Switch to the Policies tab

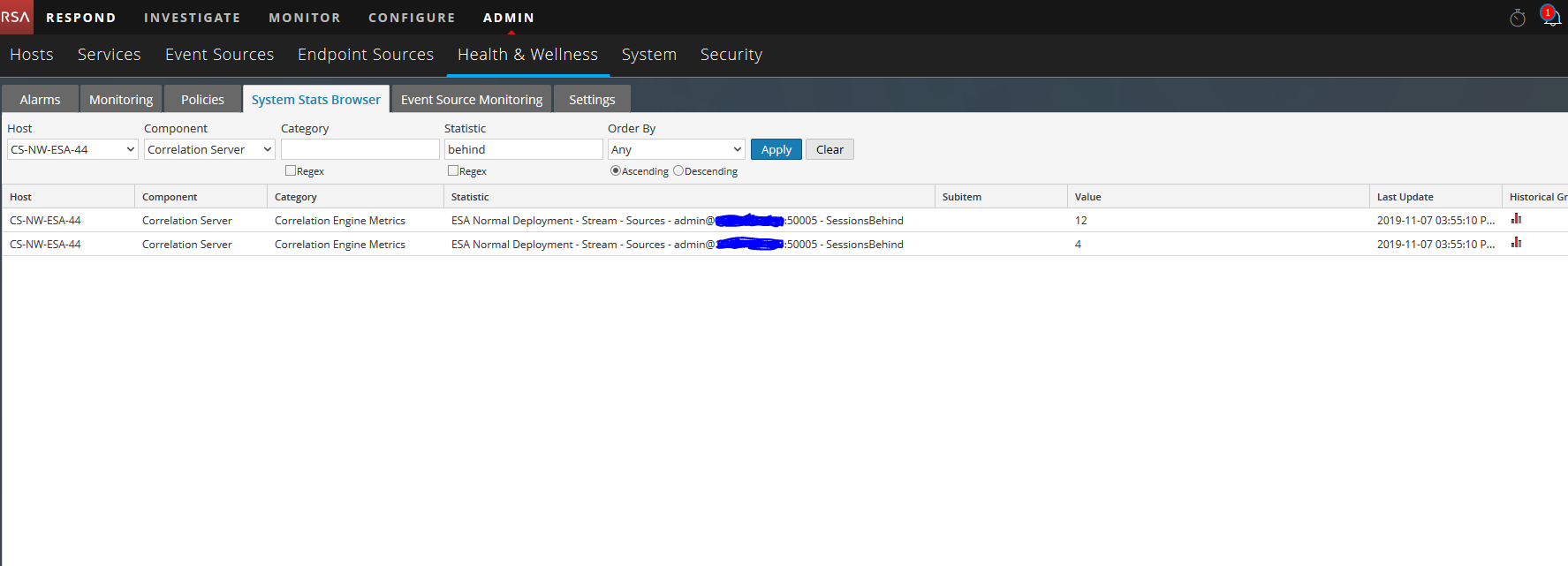tap(202, 99)
